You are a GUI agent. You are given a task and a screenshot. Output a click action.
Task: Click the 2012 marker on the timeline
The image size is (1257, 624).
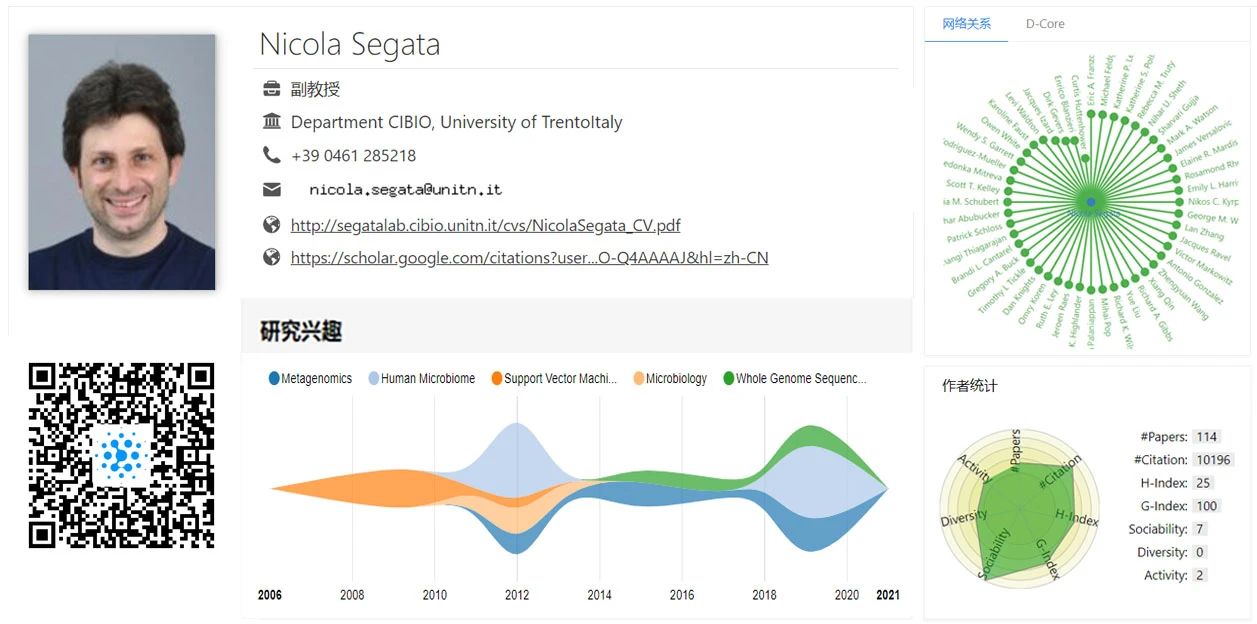[x=517, y=594]
